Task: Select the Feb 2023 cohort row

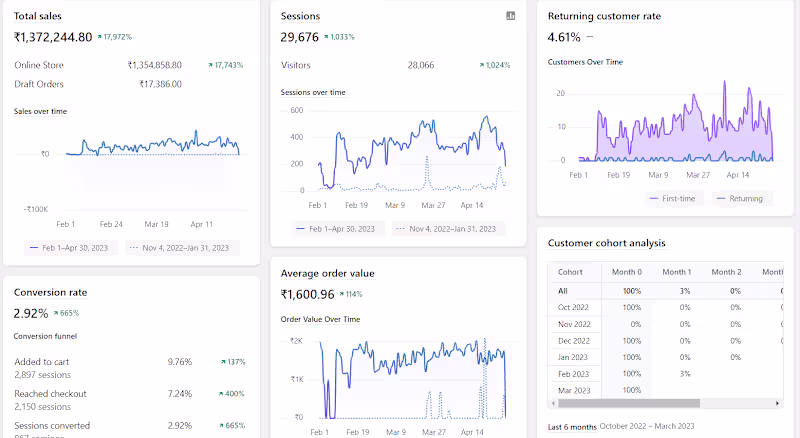Action: pyautogui.click(x=574, y=371)
